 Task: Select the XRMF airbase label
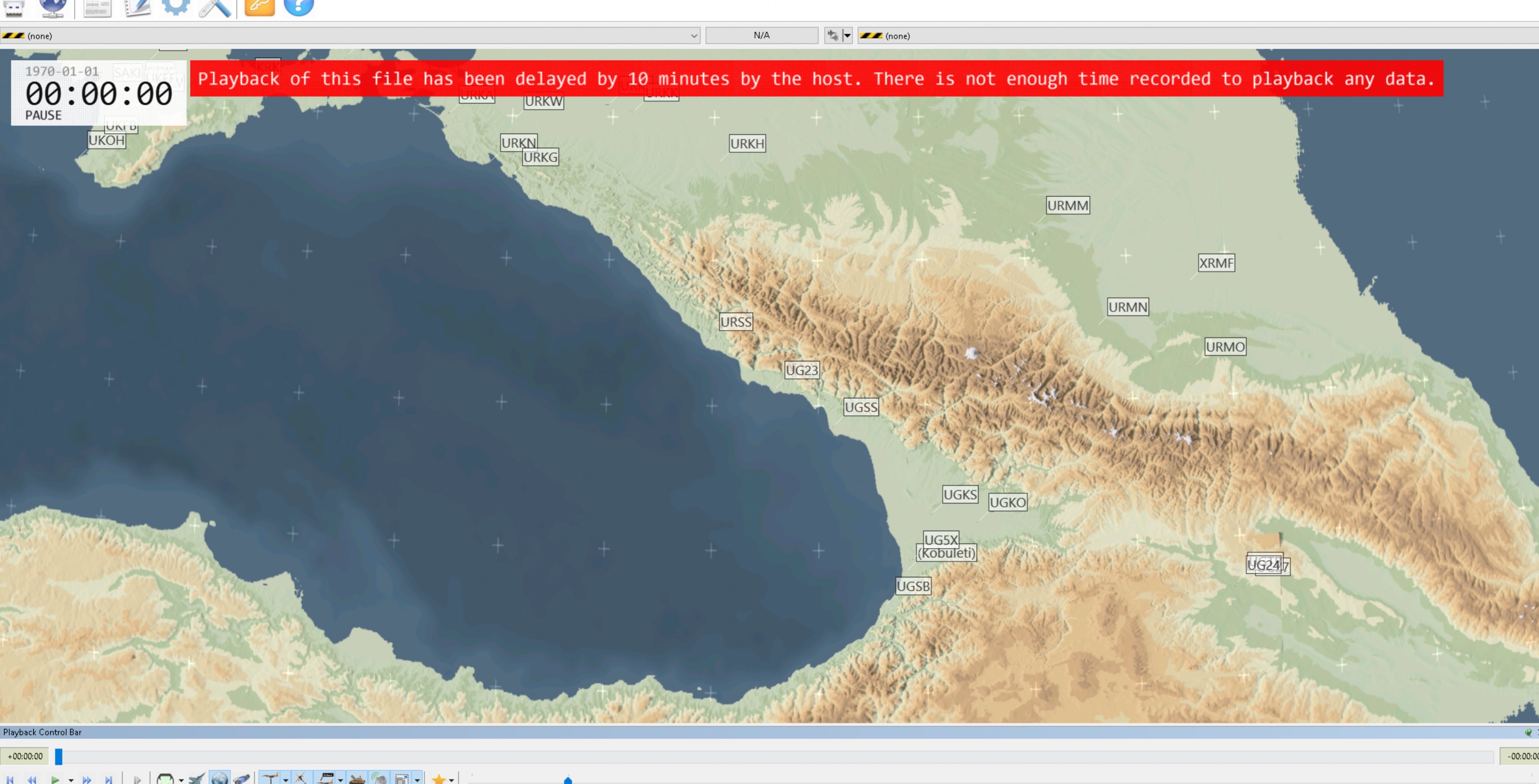click(1216, 262)
